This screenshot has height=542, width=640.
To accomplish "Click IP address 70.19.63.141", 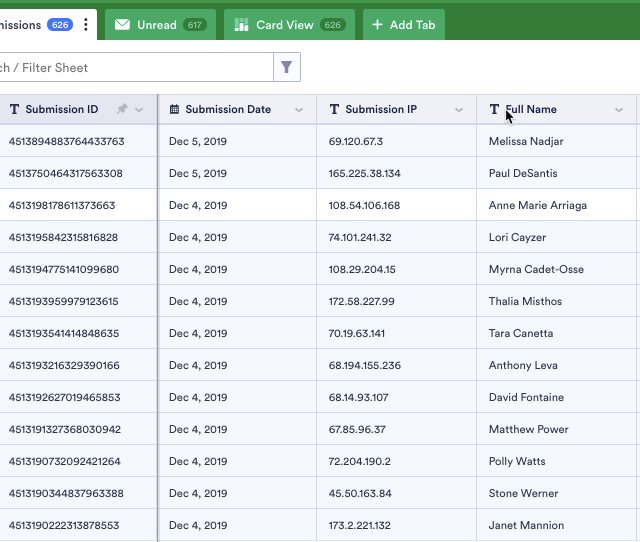I will 356,333.
